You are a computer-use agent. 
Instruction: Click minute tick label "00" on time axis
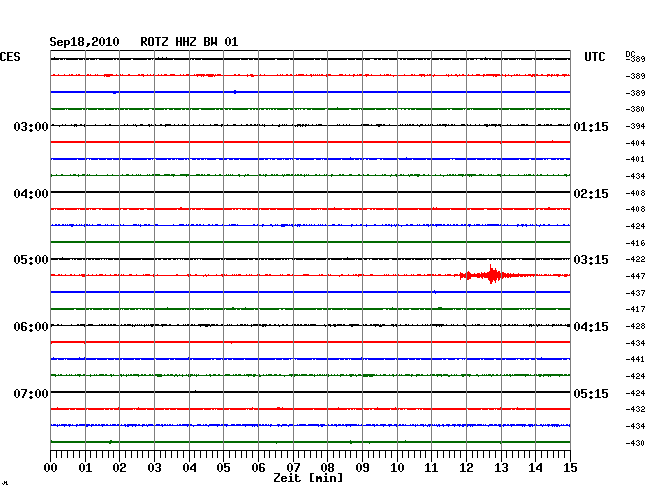click(x=50, y=468)
